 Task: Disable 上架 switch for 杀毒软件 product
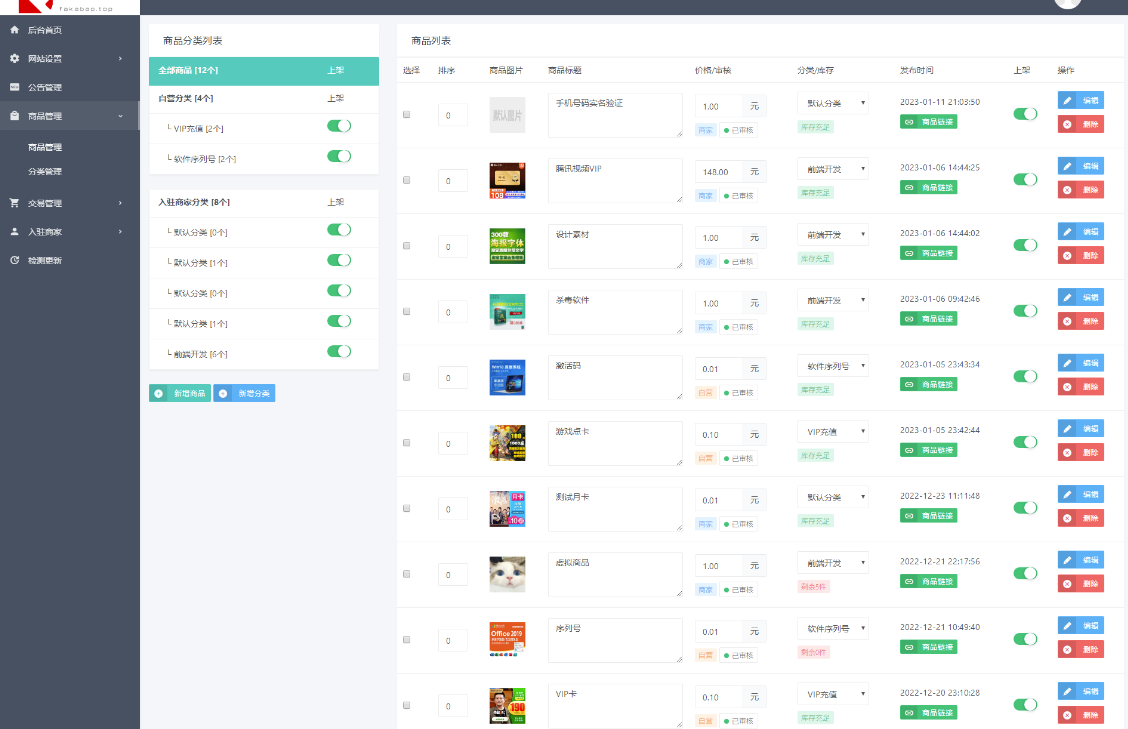tap(1025, 311)
